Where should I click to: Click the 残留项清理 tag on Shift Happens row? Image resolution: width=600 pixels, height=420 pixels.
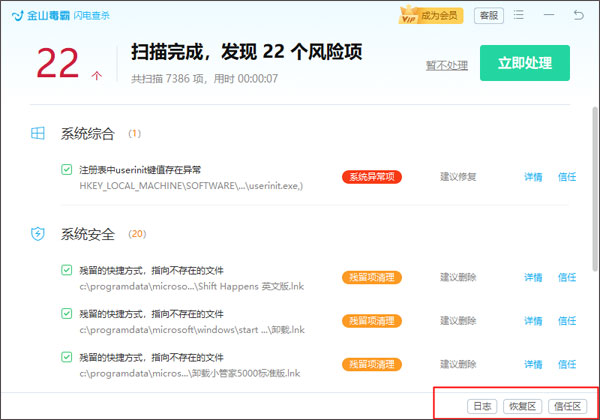[372, 277]
